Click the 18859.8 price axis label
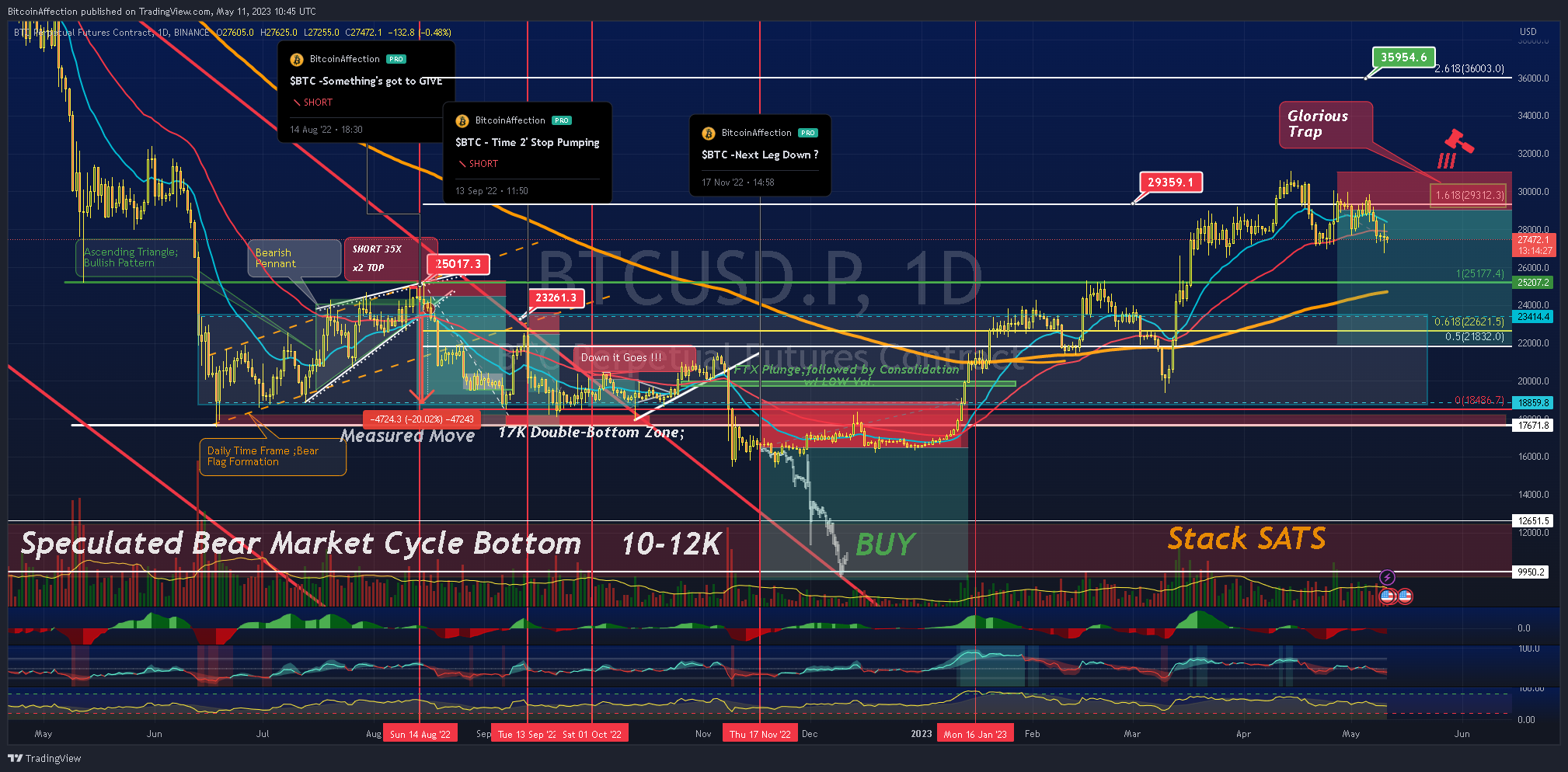This screenshot has height=772, width=1568. [x=1534, y=403]
